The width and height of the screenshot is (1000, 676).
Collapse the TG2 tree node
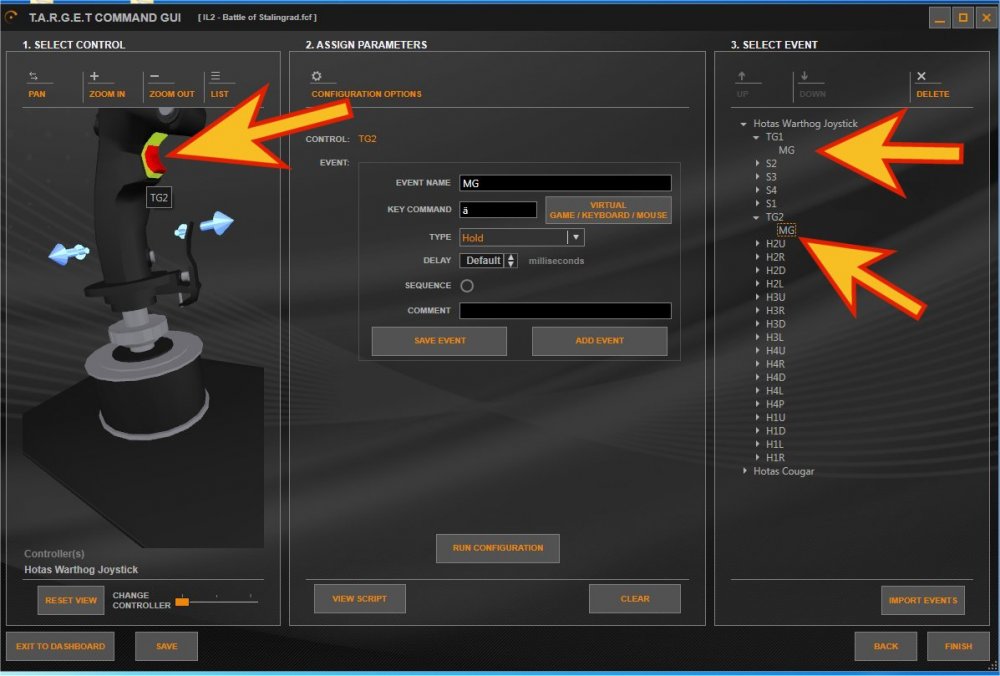(756, 217)
